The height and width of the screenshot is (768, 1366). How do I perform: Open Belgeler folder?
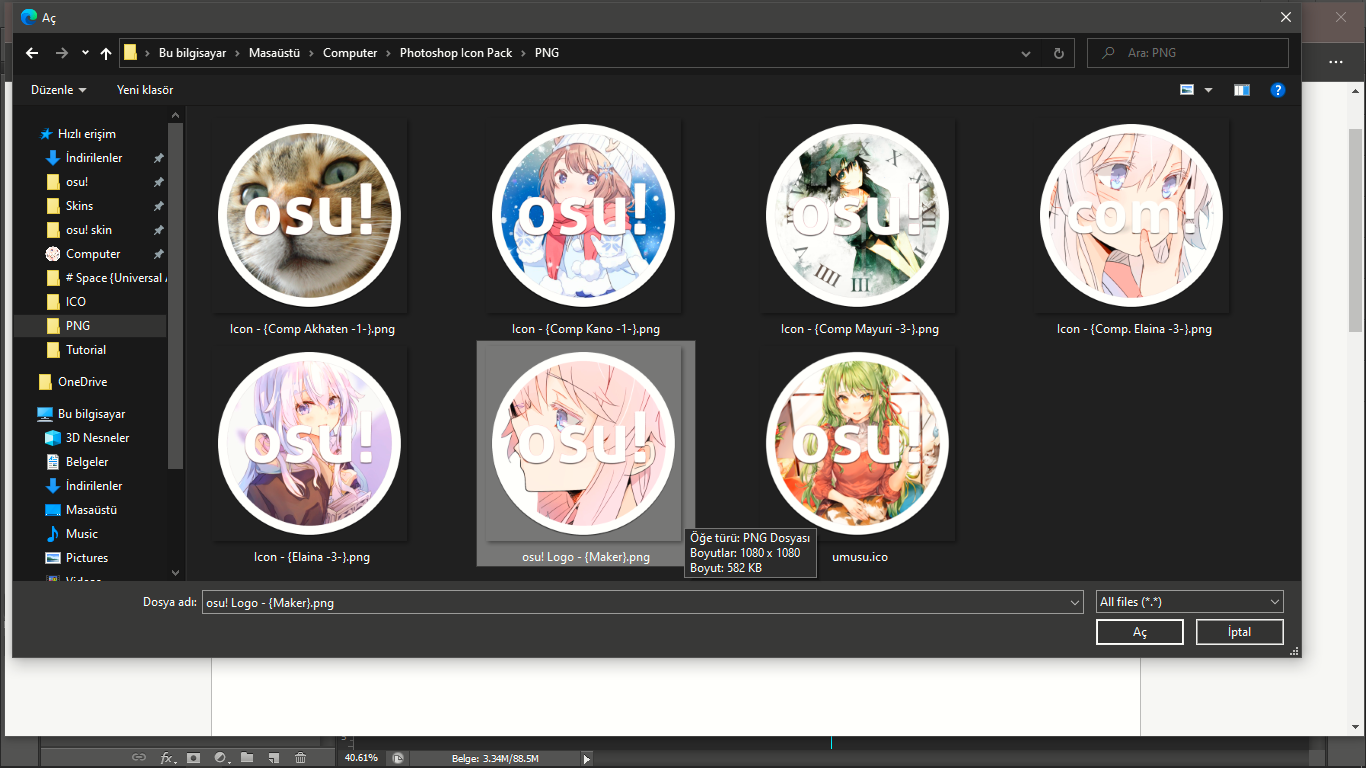[x=87, y=462]
